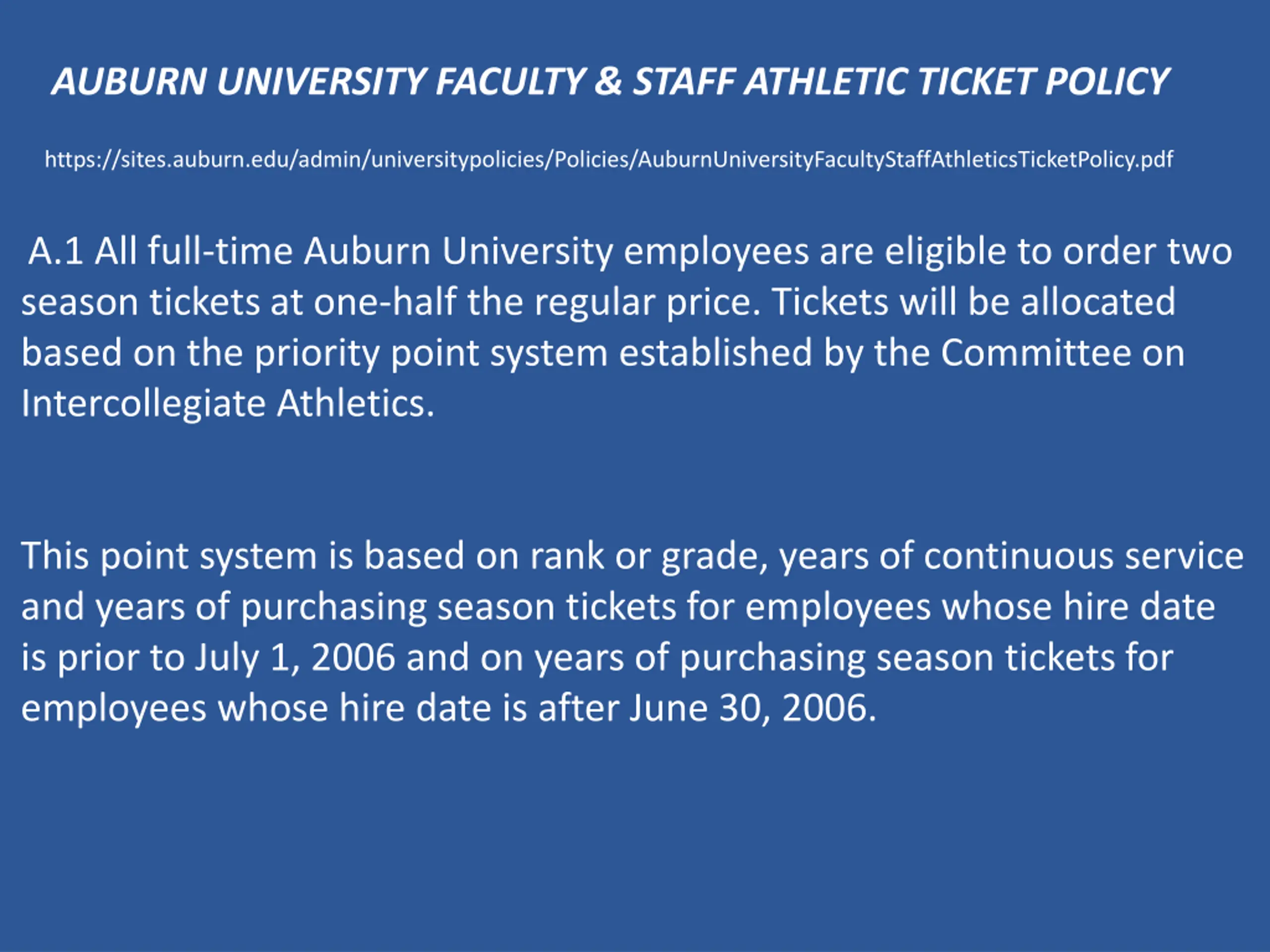Viewport: 1270px width, 952px height.
Task: Click the words 'Intercollegiate Athletics'
Action: point(227,404)
